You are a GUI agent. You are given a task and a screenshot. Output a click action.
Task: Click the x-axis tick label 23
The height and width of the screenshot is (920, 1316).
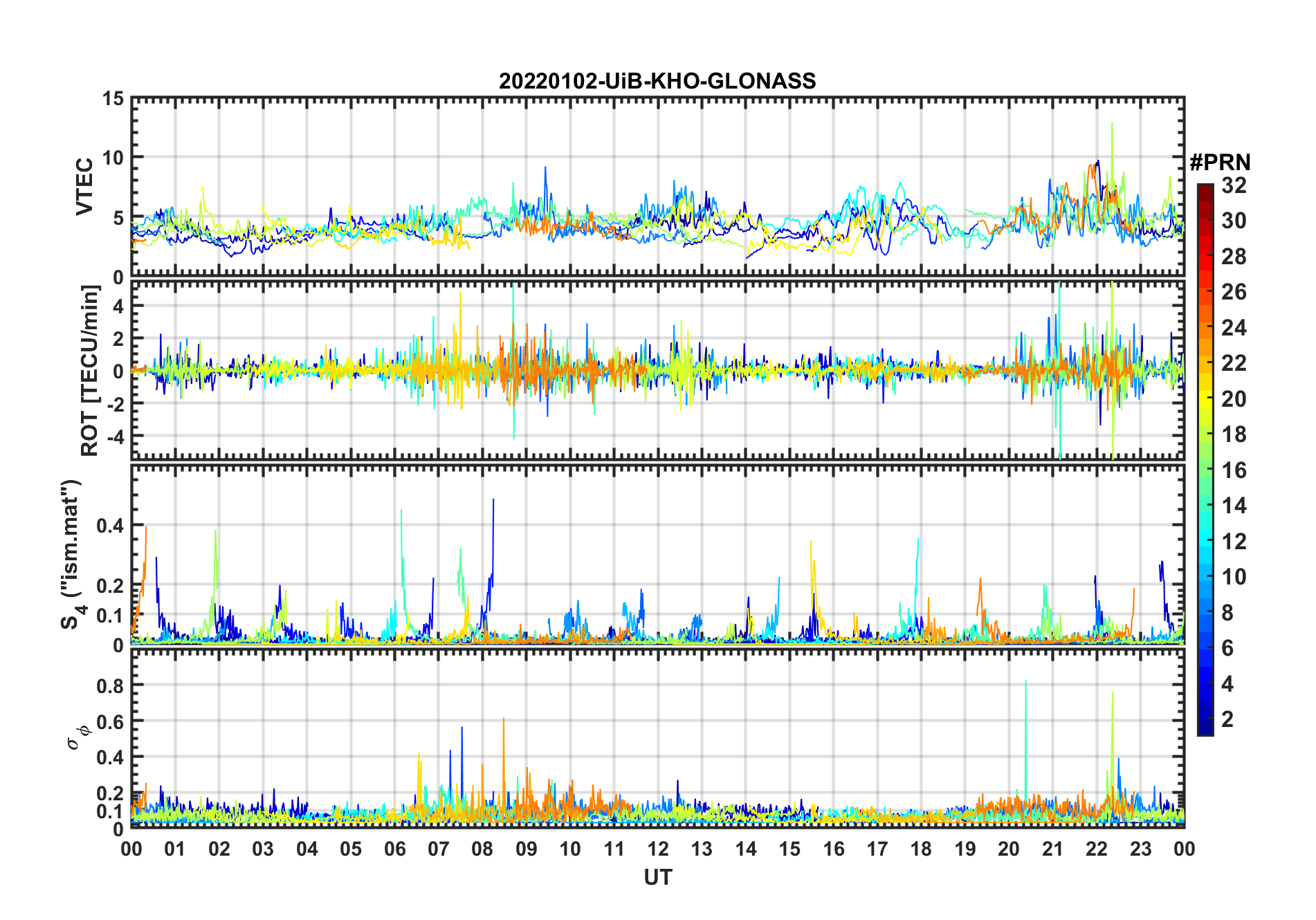[x=1140, y=849]
